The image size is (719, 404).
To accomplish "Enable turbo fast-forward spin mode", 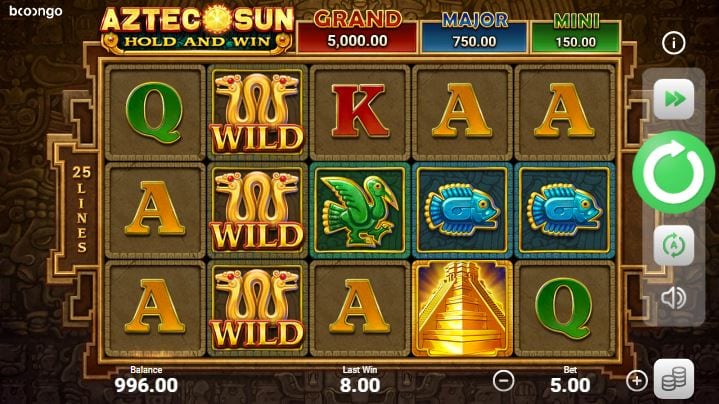I will [x=674, y=99].
